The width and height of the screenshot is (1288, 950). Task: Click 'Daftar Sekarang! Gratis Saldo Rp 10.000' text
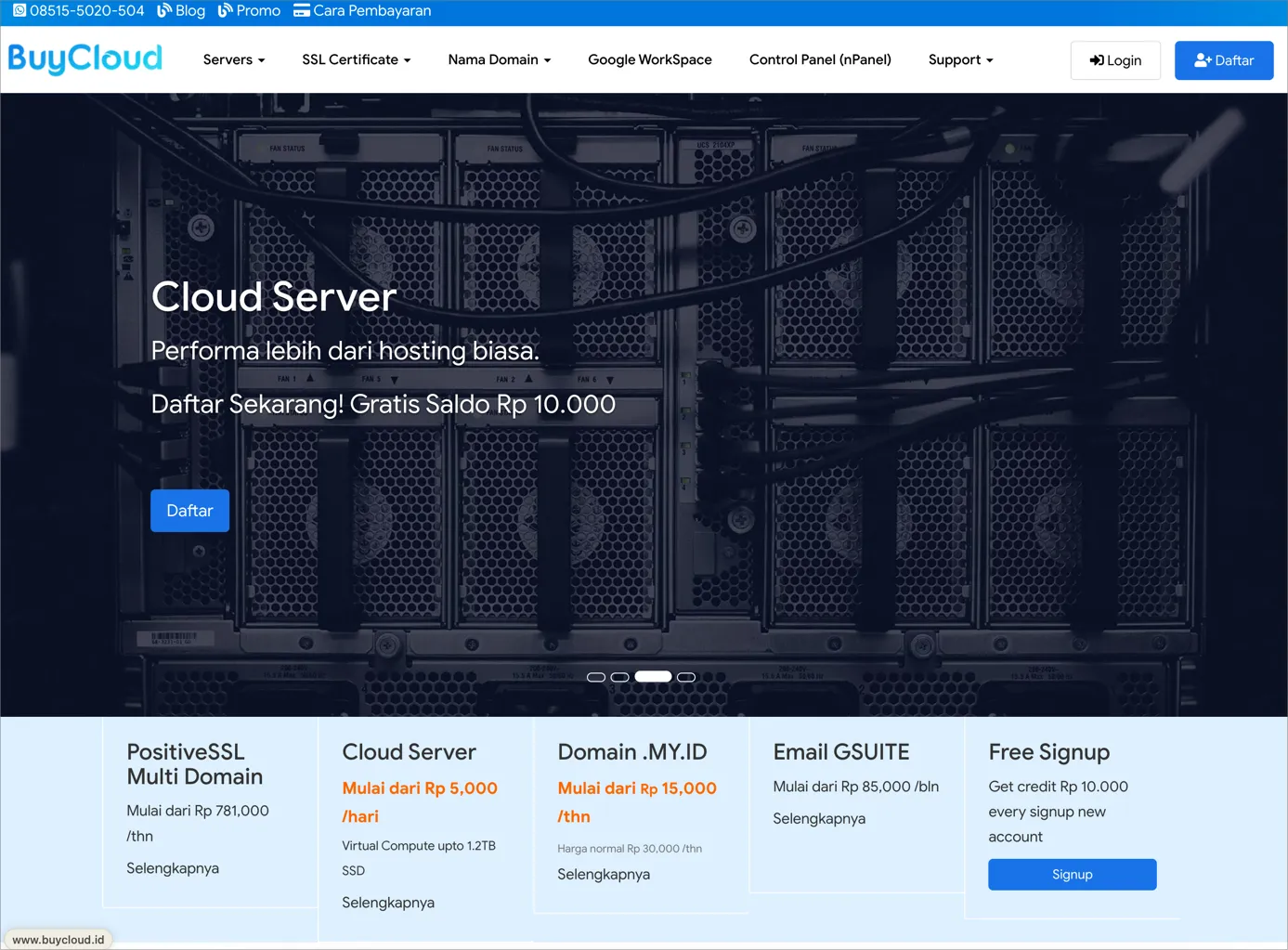click(x=384, y=405)
